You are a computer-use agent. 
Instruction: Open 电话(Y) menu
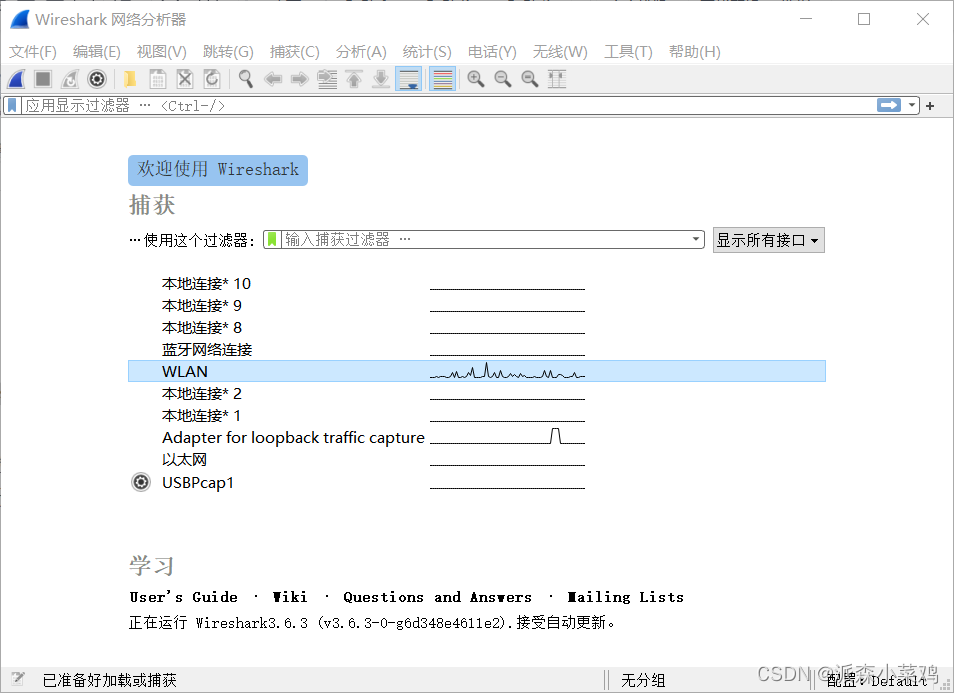[492, 52]
